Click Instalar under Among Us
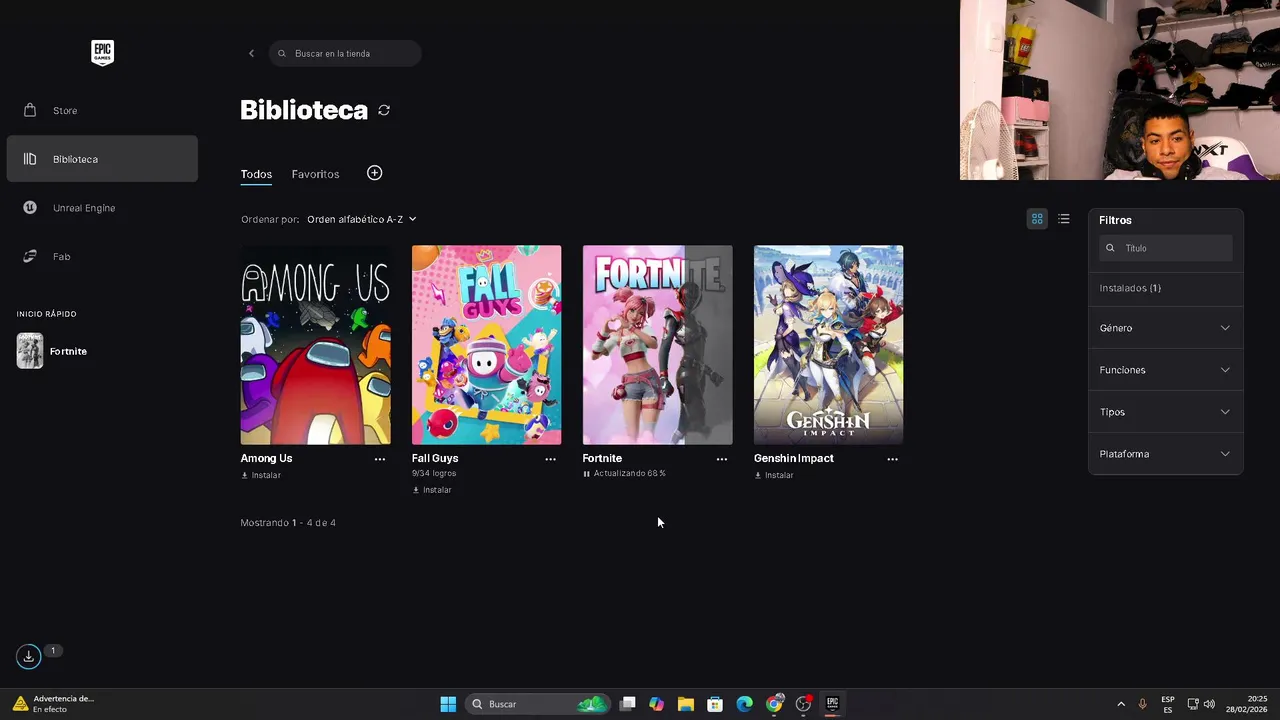The height and width of the screenshot is (720, 1280). pos(261,475)
